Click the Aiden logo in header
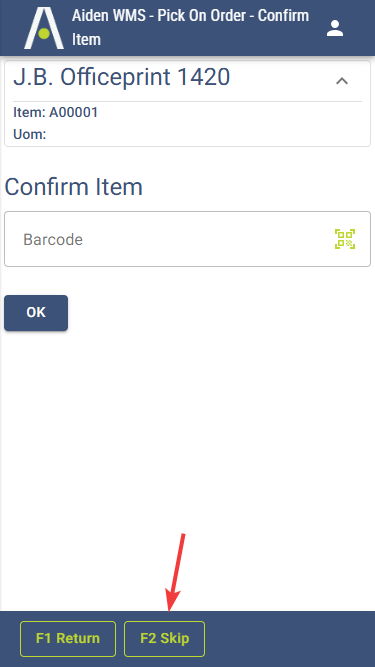Viewport: 375px width, 667px height. (44, 28)
